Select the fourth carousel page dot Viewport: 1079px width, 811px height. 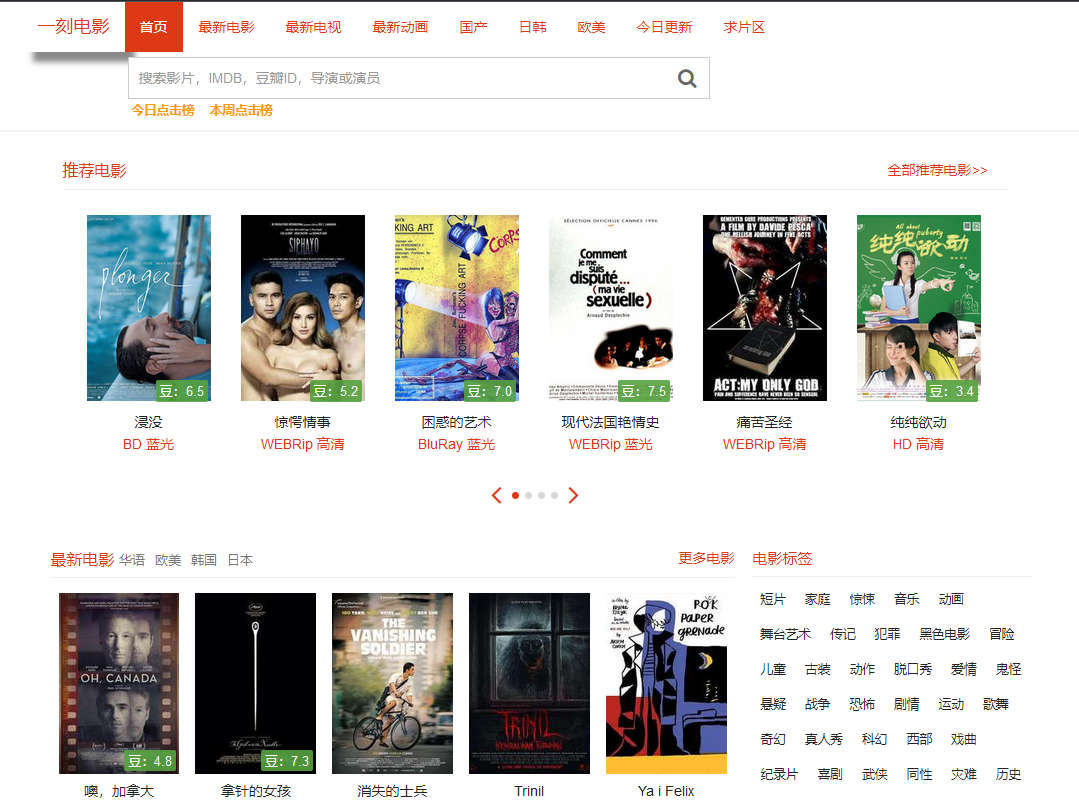(555, 495)
